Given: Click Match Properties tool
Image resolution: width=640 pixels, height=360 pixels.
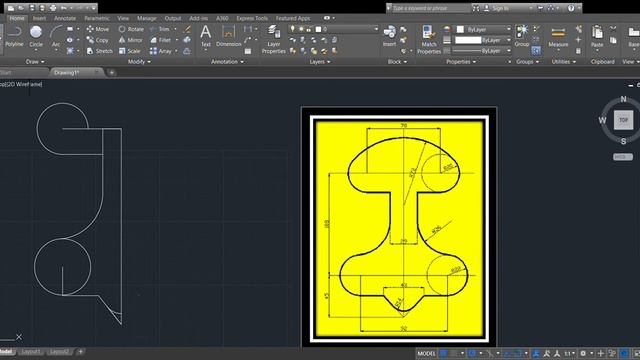Looking at the screenshot, I should 429,39.
